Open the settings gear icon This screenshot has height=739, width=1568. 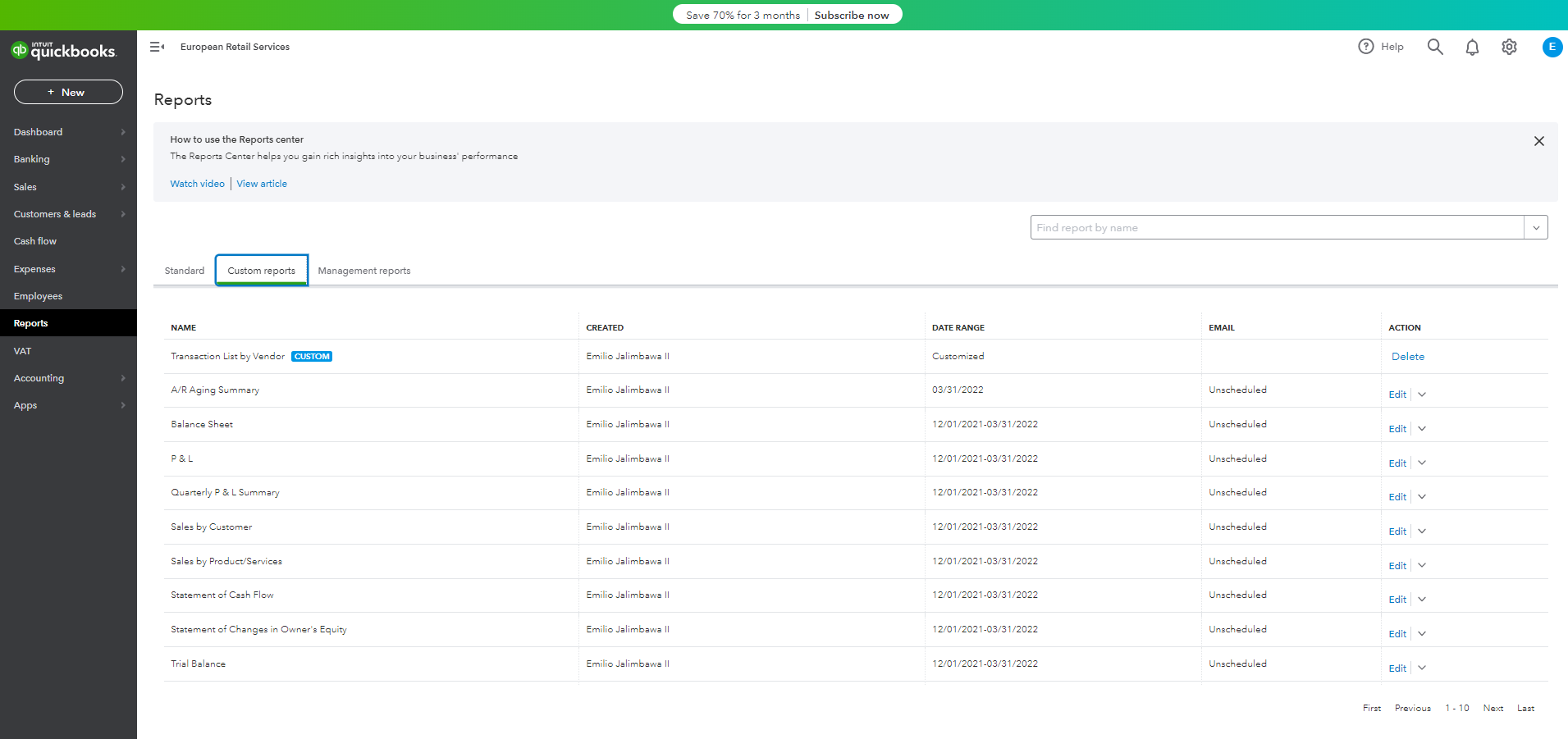point(1509,47)
